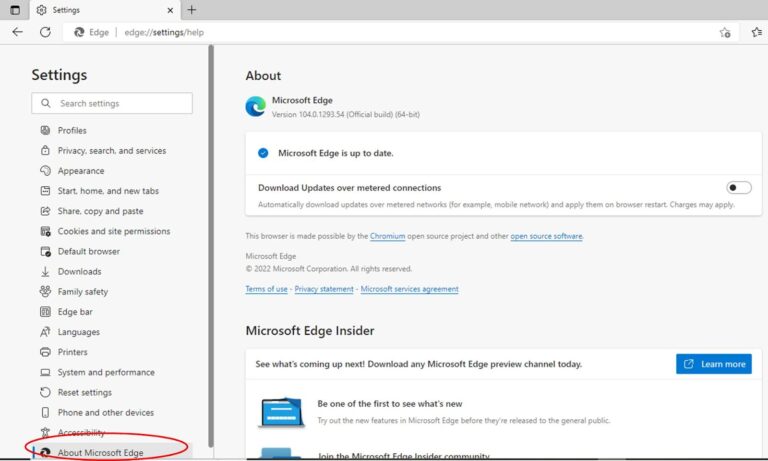This screenshot has width=768, height=461.
Task: Refresh the page
Action: (45, 32)
